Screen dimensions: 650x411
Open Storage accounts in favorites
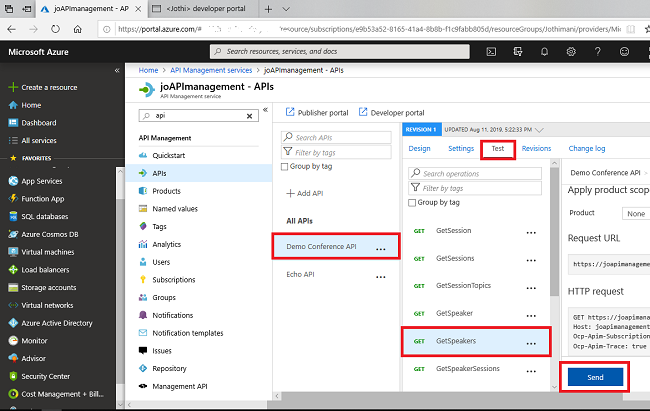pos(49,288)
